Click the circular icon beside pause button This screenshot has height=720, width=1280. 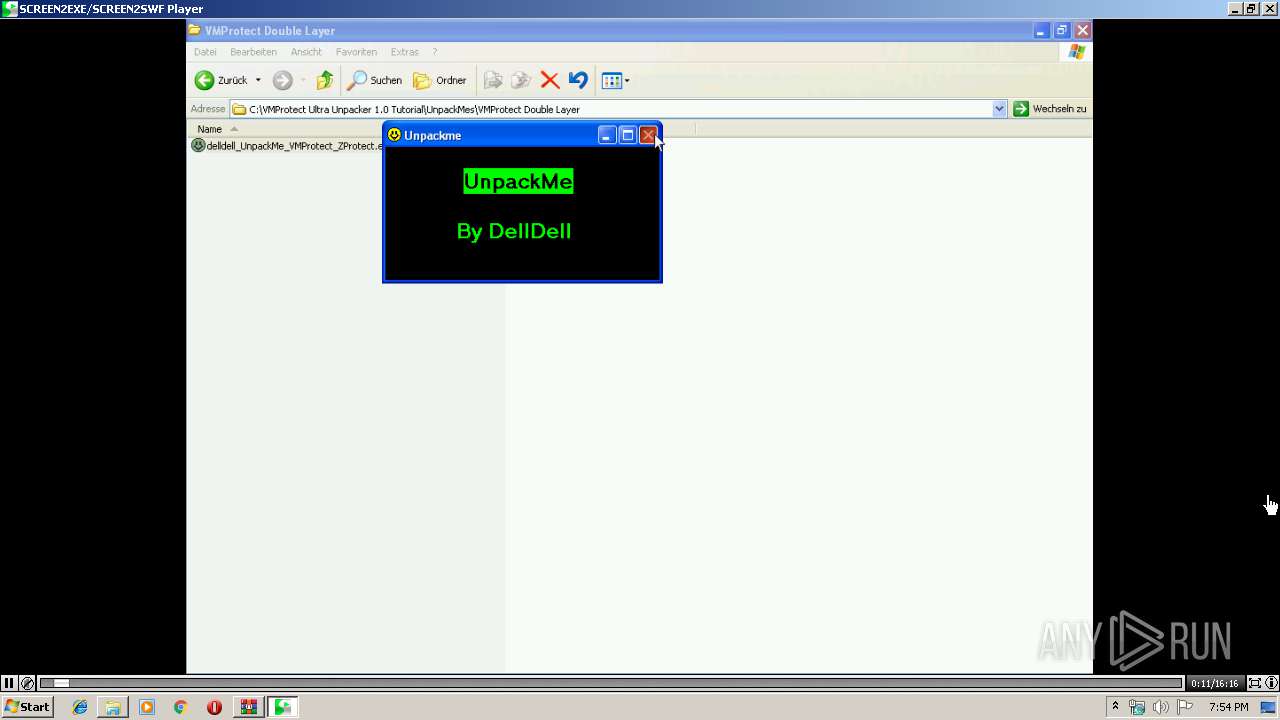pos(28,683)
